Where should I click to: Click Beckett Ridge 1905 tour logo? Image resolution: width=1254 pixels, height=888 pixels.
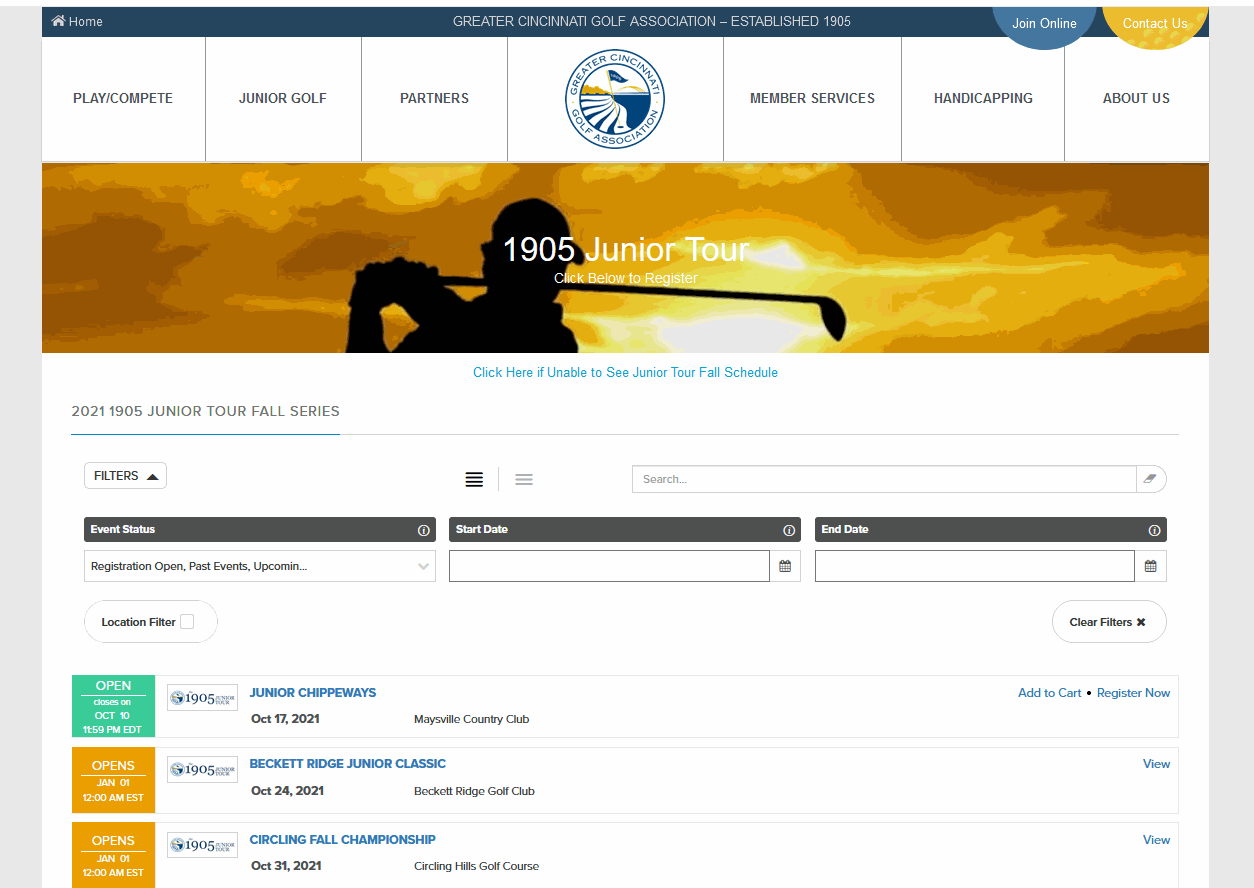202,769
